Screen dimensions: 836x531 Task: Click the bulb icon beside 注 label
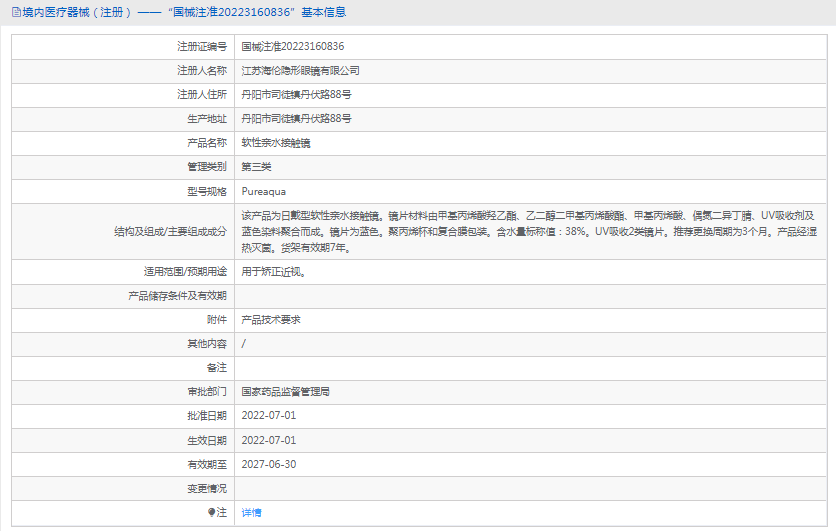[211, 512]
